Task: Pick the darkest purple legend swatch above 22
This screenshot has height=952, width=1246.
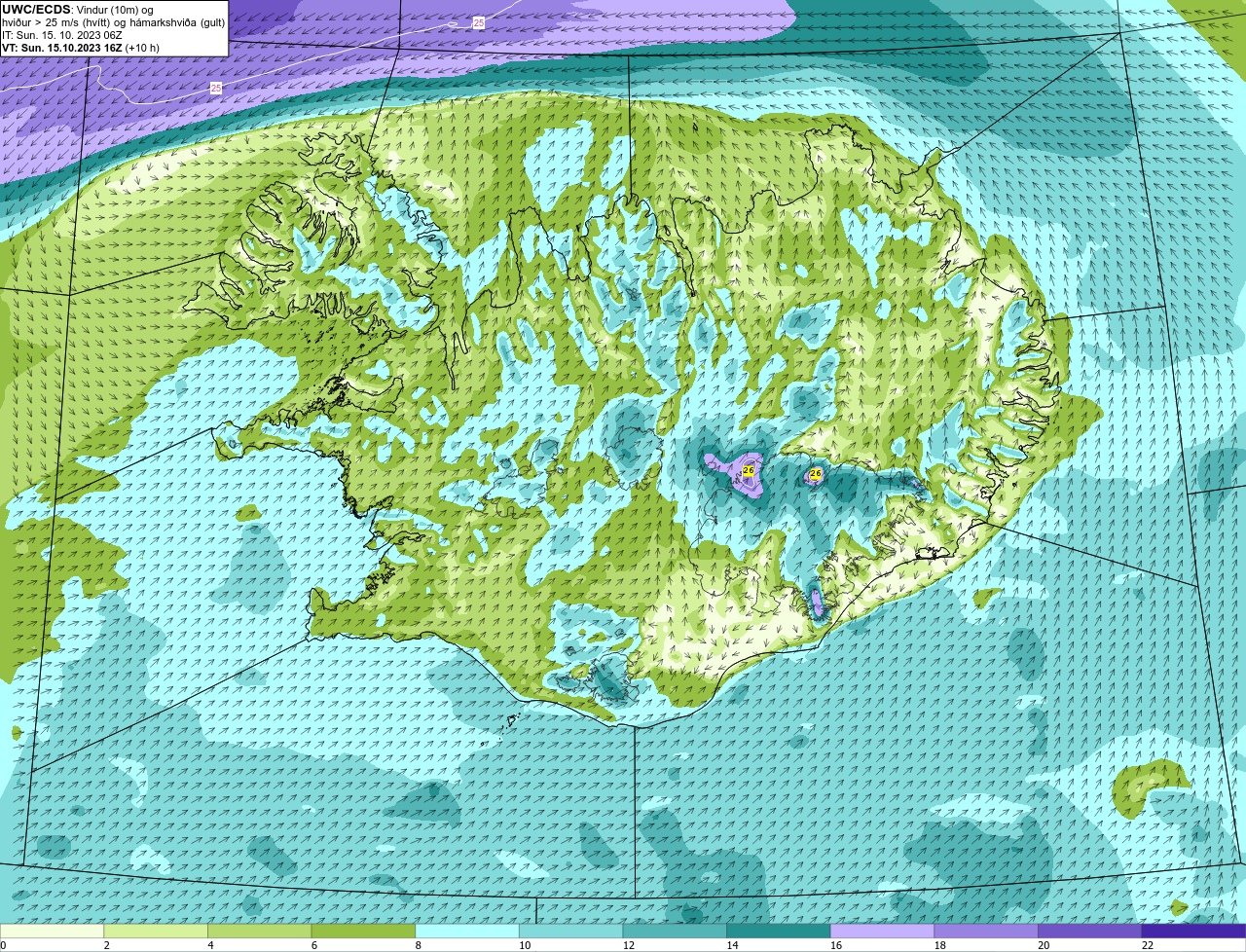Action: (1193, 931)
